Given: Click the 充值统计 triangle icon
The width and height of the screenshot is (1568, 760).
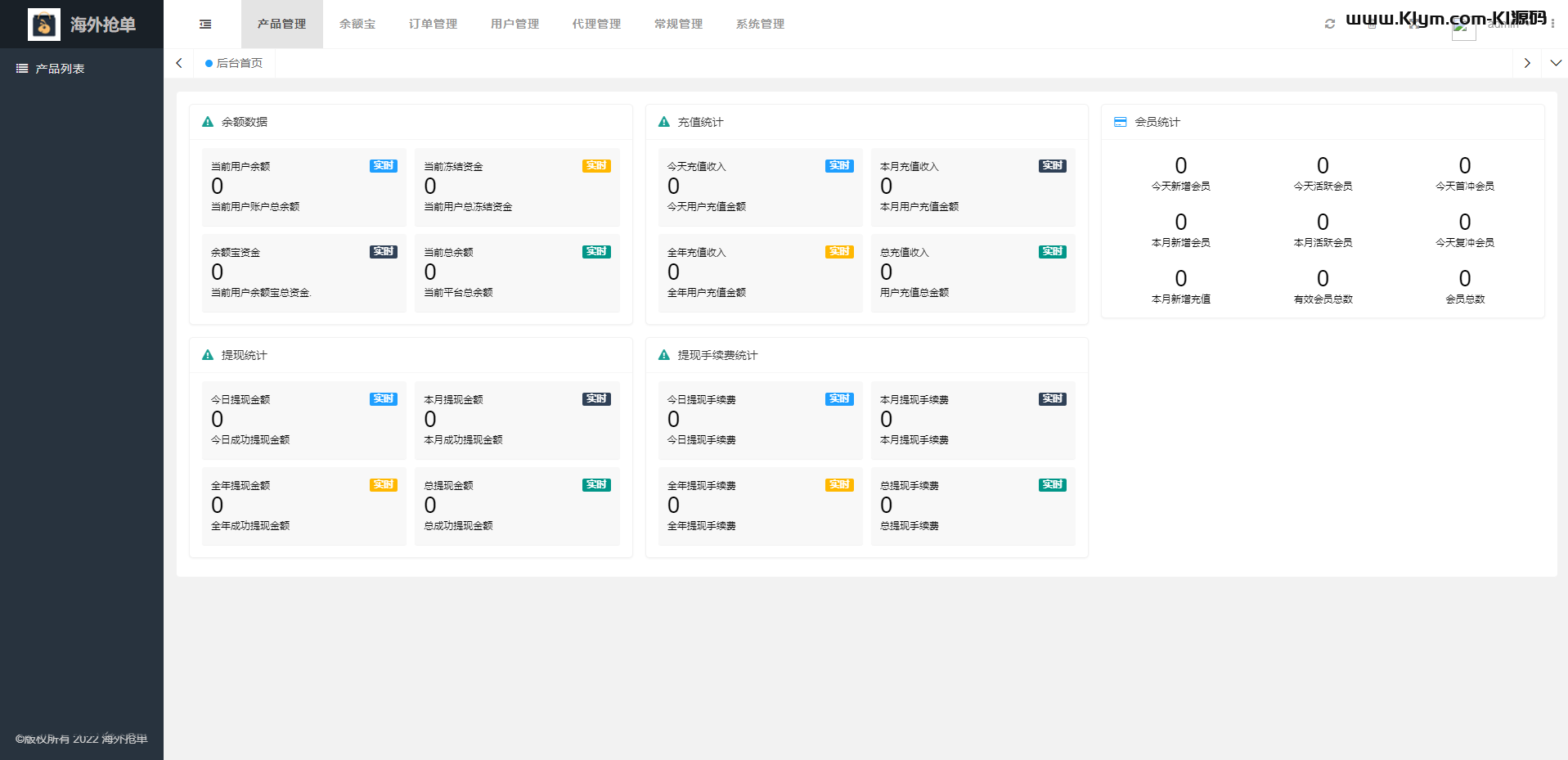Looking at the screenshot, I should 664,122.
